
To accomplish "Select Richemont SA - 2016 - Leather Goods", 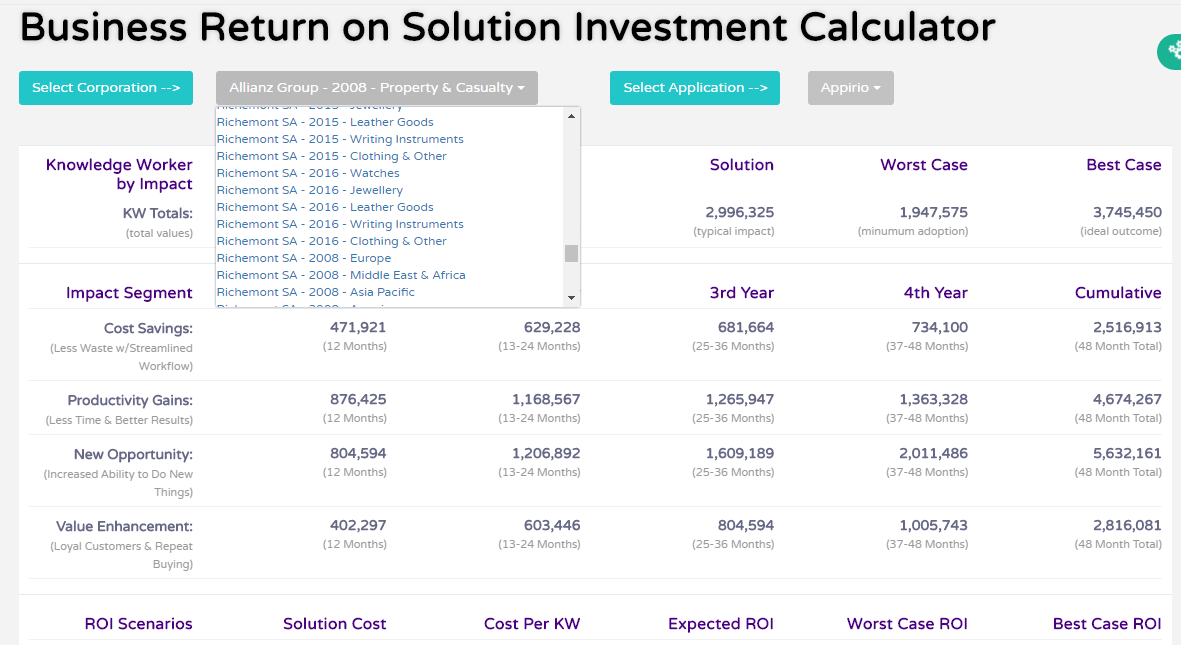I will (x=325, y=206).
